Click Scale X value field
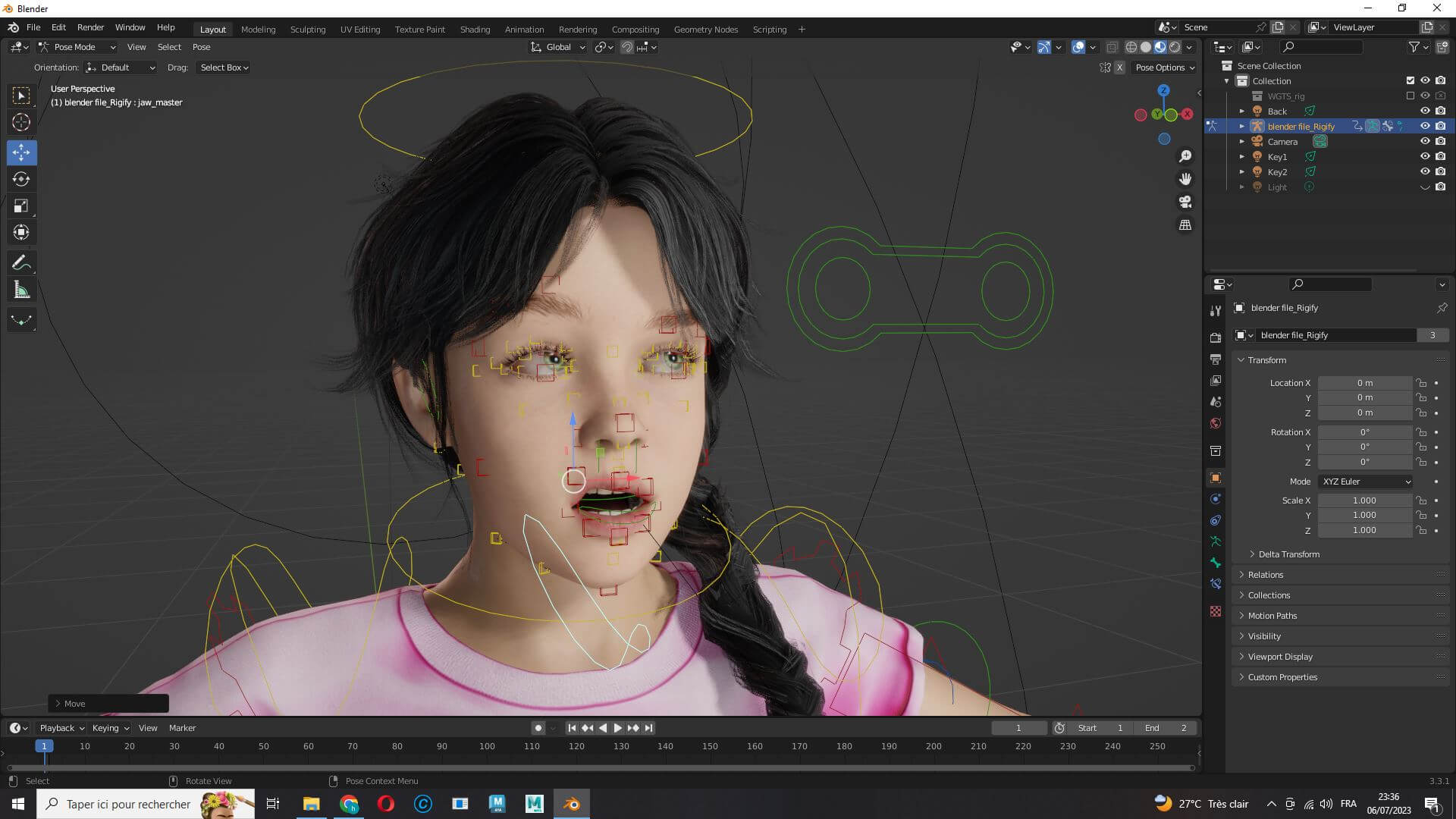1456x819 pixels. click(x=1364, y=500)
